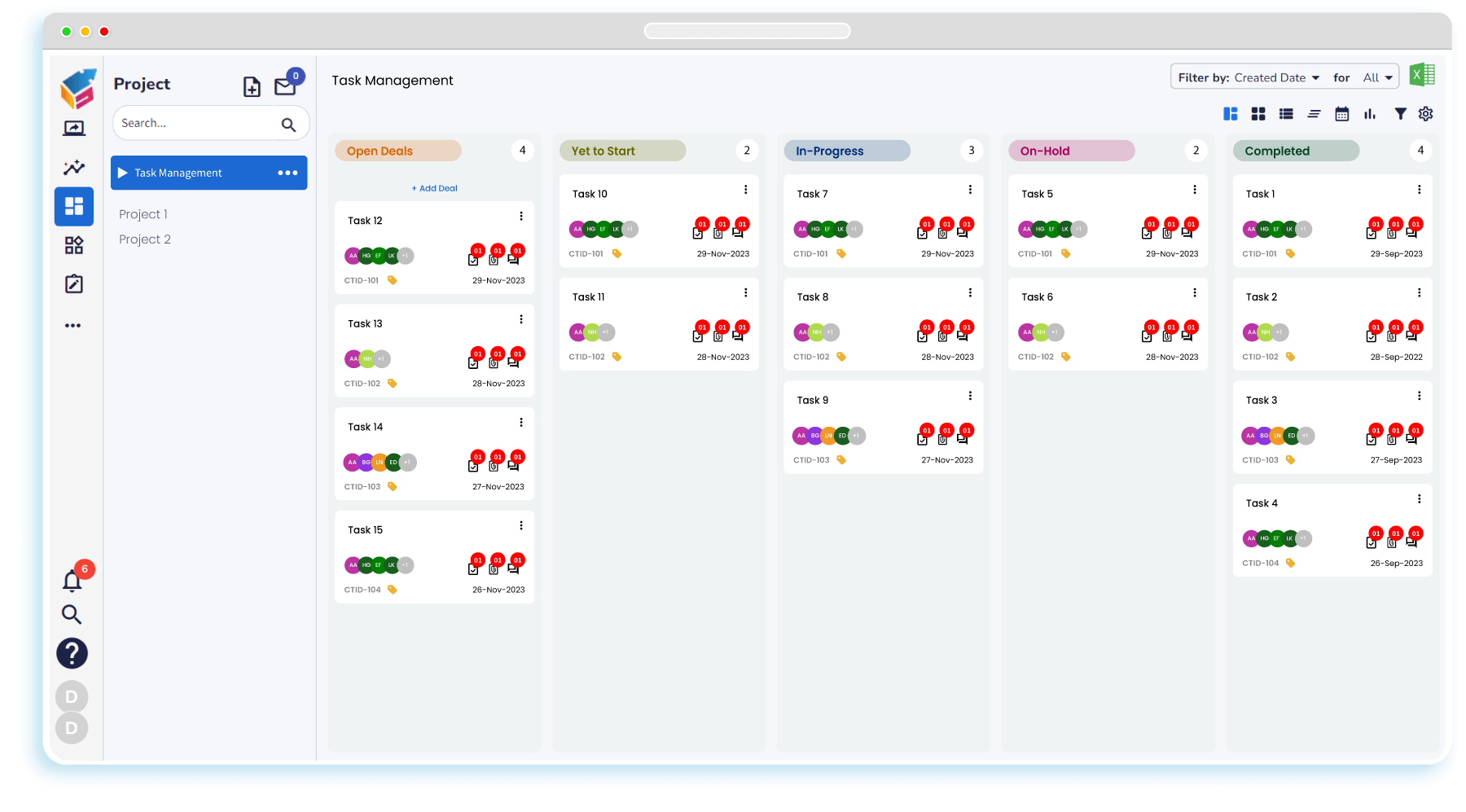Select the analytics icon in the sidebar
This screenshot has width=1466, height=812.
(x=73, y=168)
